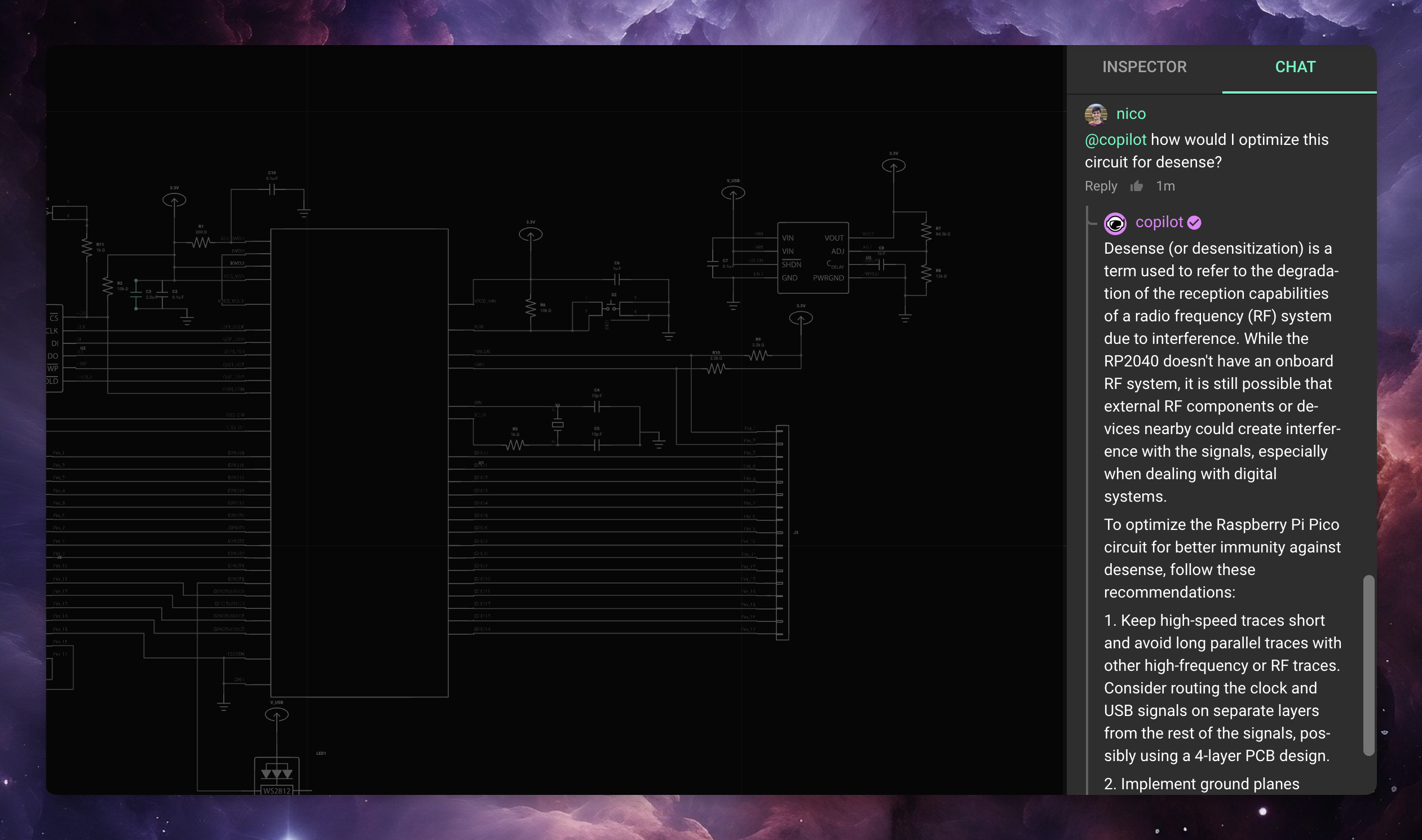Screen dimensions: 1422x840
Task: Click copilot's avatar icon in the chat
Action: click(x=1115, y=223)
